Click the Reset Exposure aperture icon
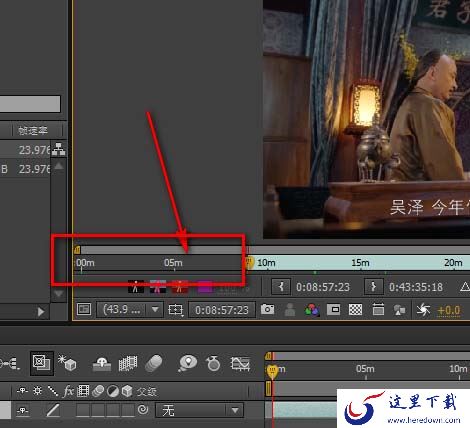The width and height of the screenshot is (470, 428). click(423, 310)
